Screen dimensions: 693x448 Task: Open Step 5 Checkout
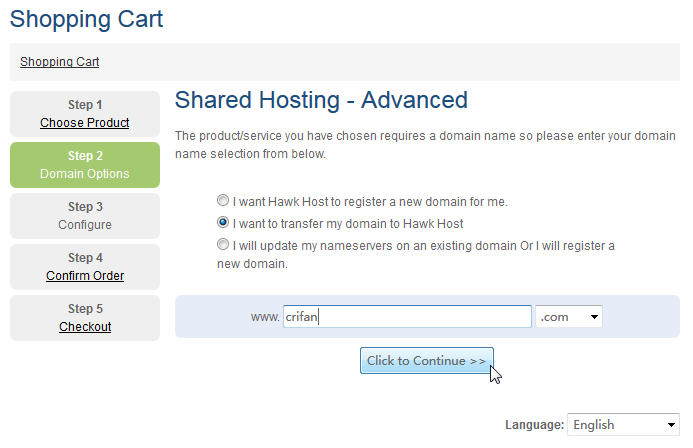tap(85, 327)
